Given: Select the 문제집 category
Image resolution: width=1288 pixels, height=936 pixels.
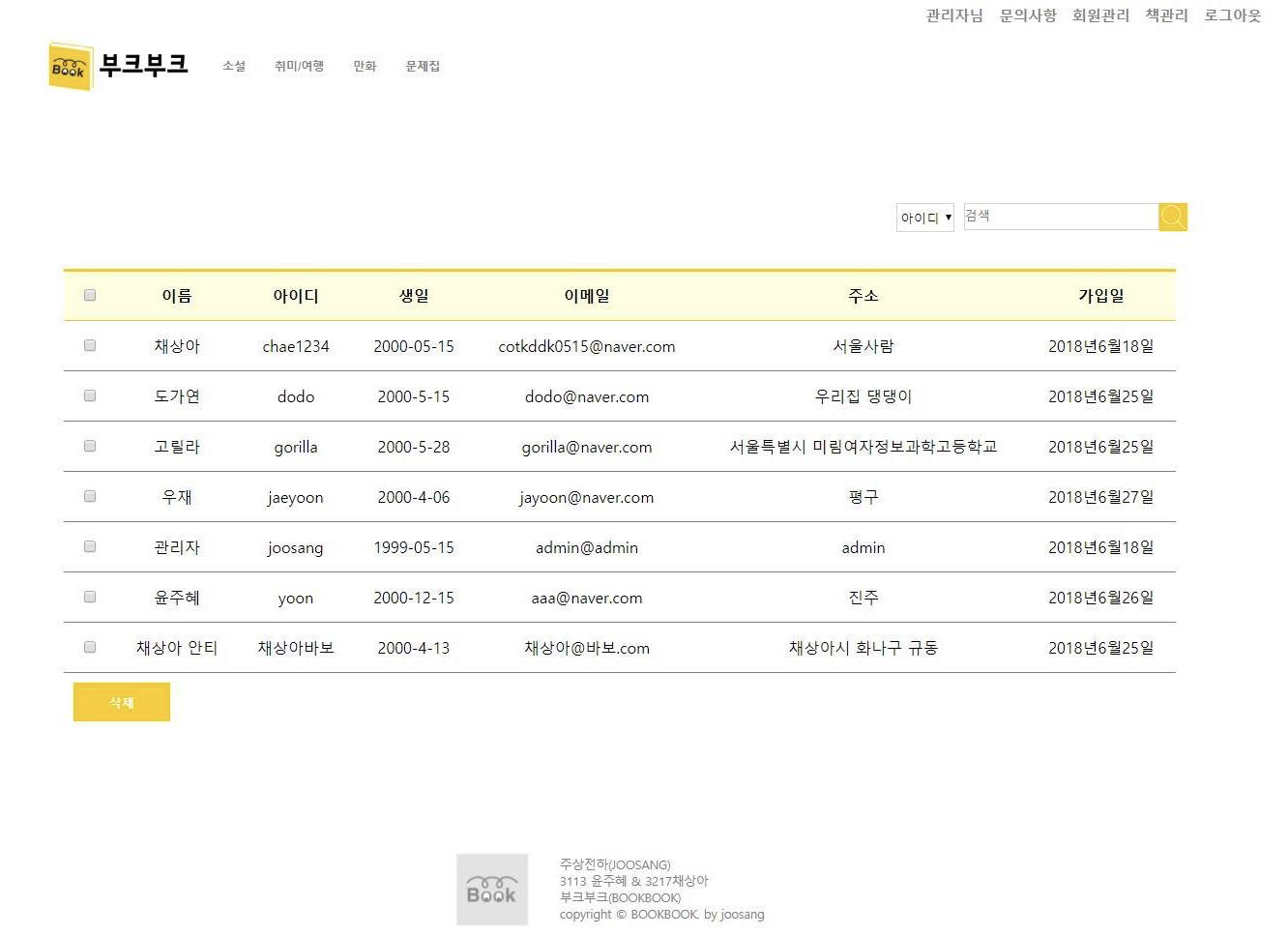Looking at the screenshot, I should (x=423, y=66).
